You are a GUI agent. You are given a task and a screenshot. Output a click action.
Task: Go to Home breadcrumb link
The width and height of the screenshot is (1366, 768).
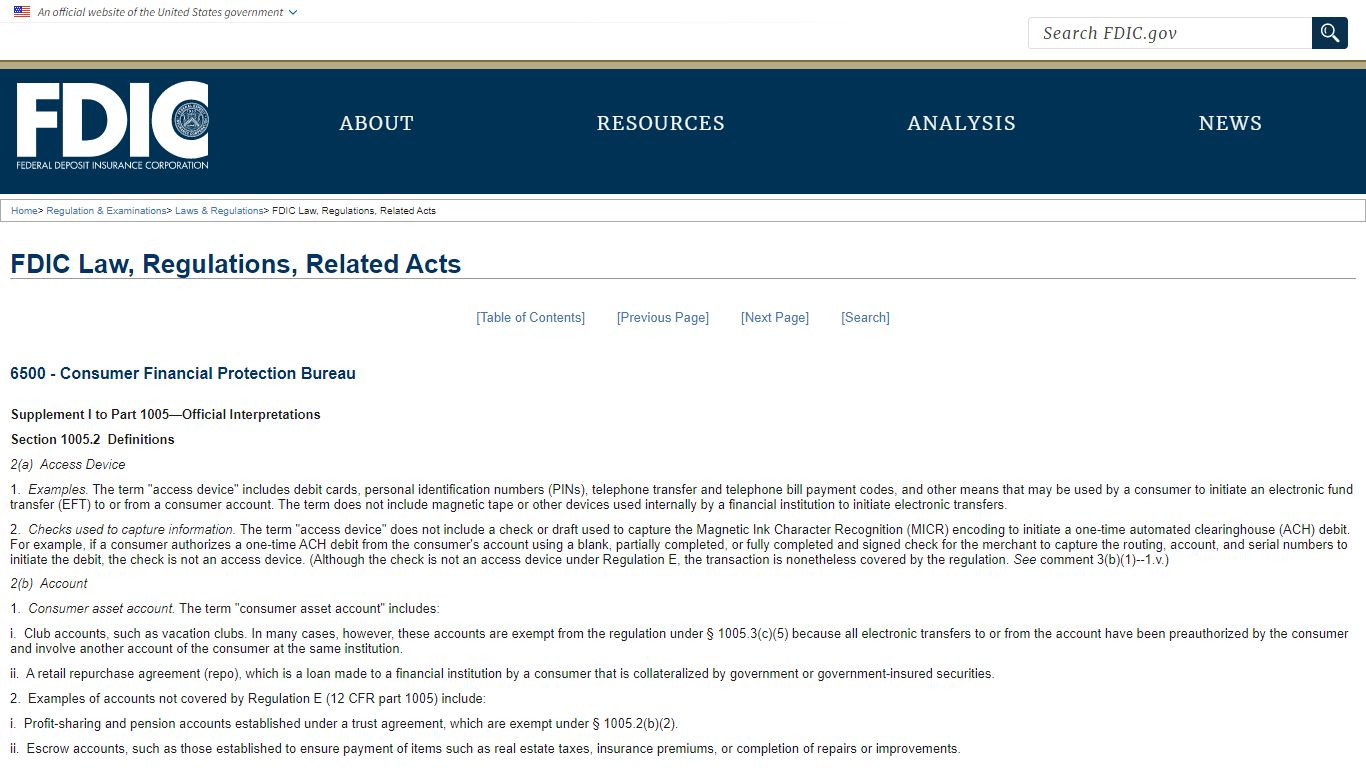24,211
